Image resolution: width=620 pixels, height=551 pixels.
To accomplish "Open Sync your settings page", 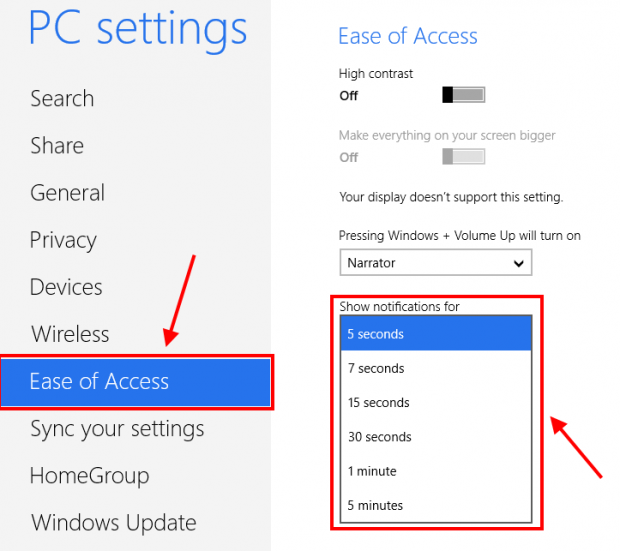I will [117, 429].
